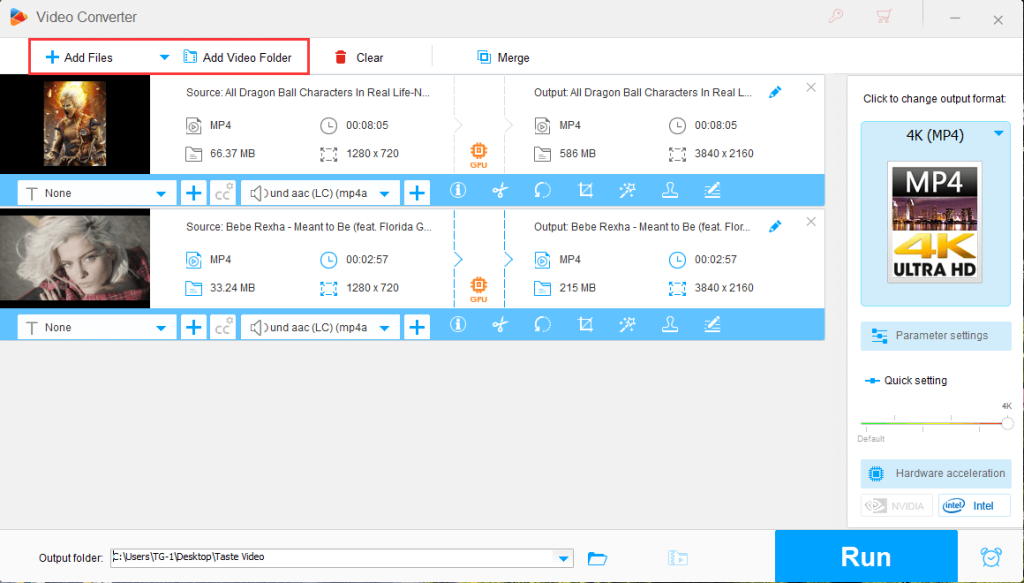Image resolution: width=1024 pixels, height=583 pixels.
Task: Remove the Bebe Rexha video from list
Action: [x=811, y=222]
